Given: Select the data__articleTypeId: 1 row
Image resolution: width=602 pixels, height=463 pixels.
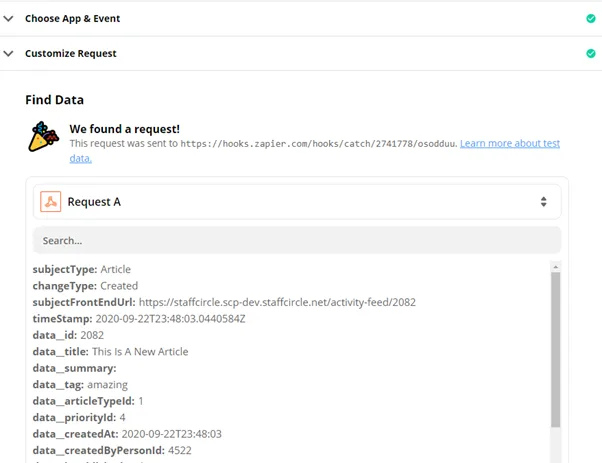Looking at the screenshot, I should (88, 402).
